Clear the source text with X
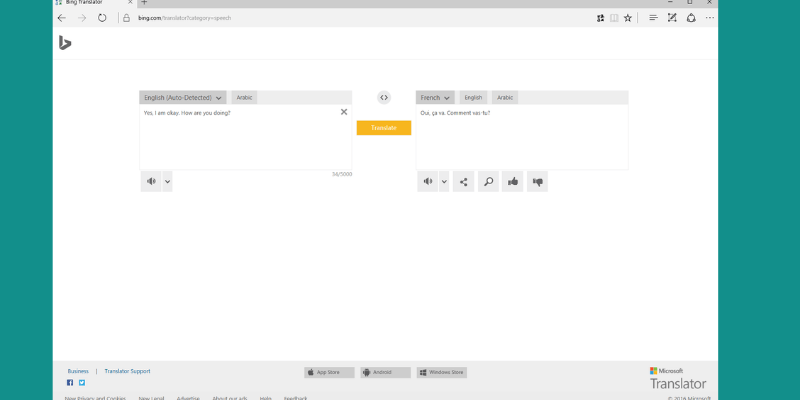 click(x=344, y=112)
